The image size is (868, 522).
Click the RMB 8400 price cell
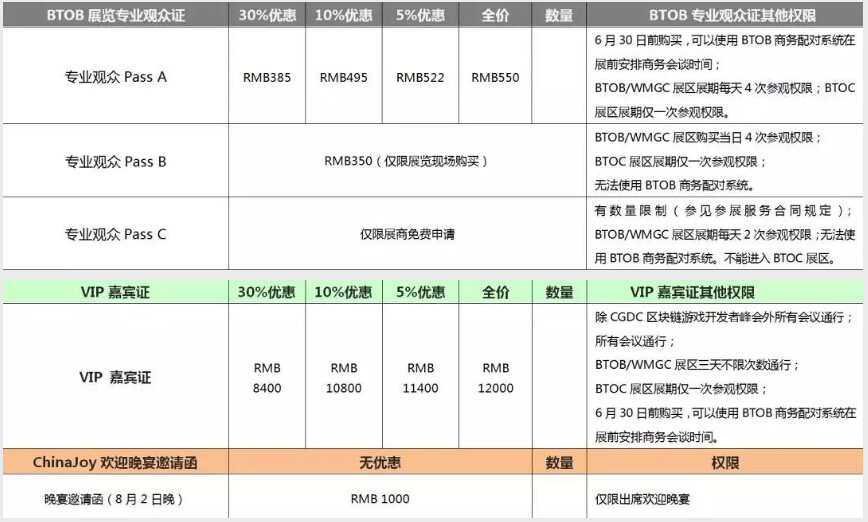[267, 378]
